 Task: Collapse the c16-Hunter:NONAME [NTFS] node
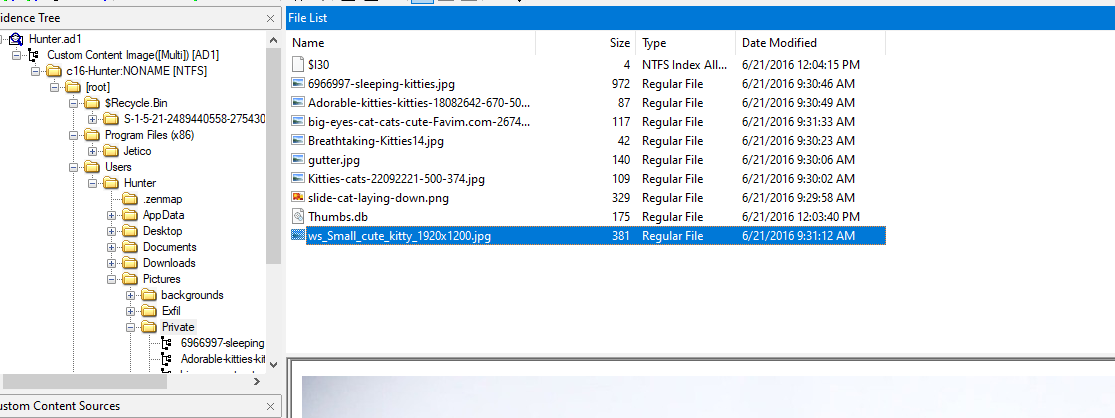pyautogui.click(x=35, y=71)
